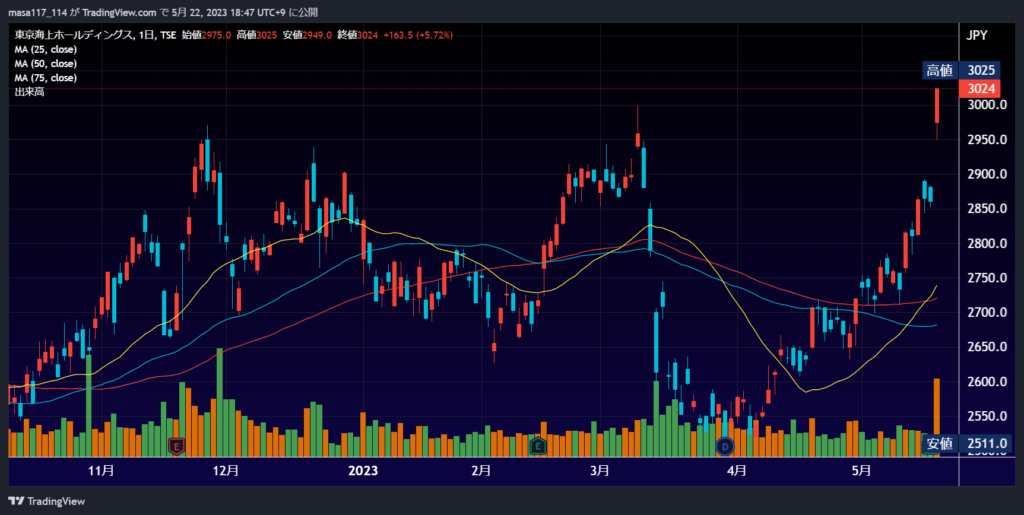Click the red earnings E marker near December
Viewport: 1024px width, 515px height.
click(176, 446)
